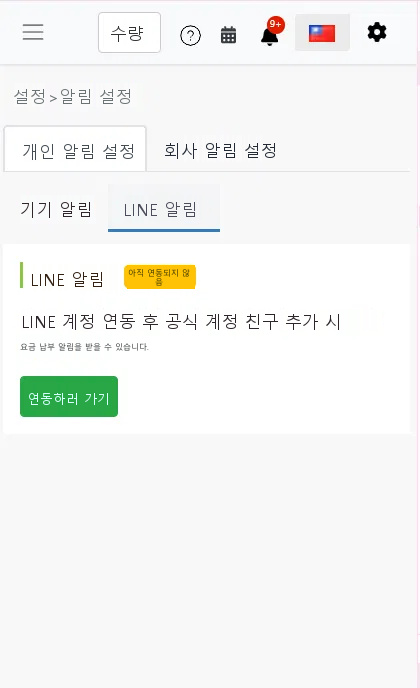The width and height of the screenshot is (420, 688).
Task: Open the calendar icon in header
Action: pos(228,35)
